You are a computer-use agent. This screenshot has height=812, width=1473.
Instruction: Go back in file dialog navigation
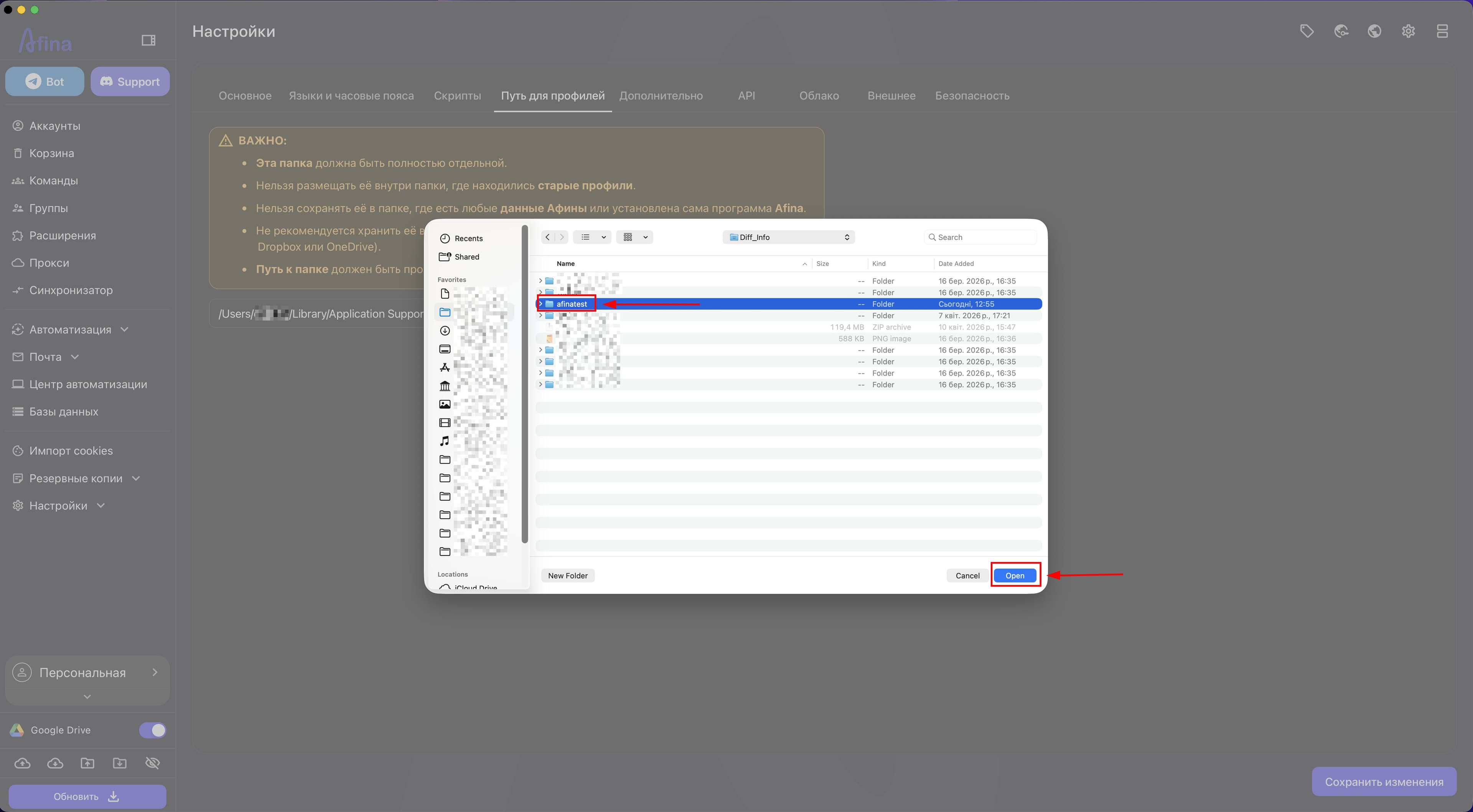tap(548, 237)
